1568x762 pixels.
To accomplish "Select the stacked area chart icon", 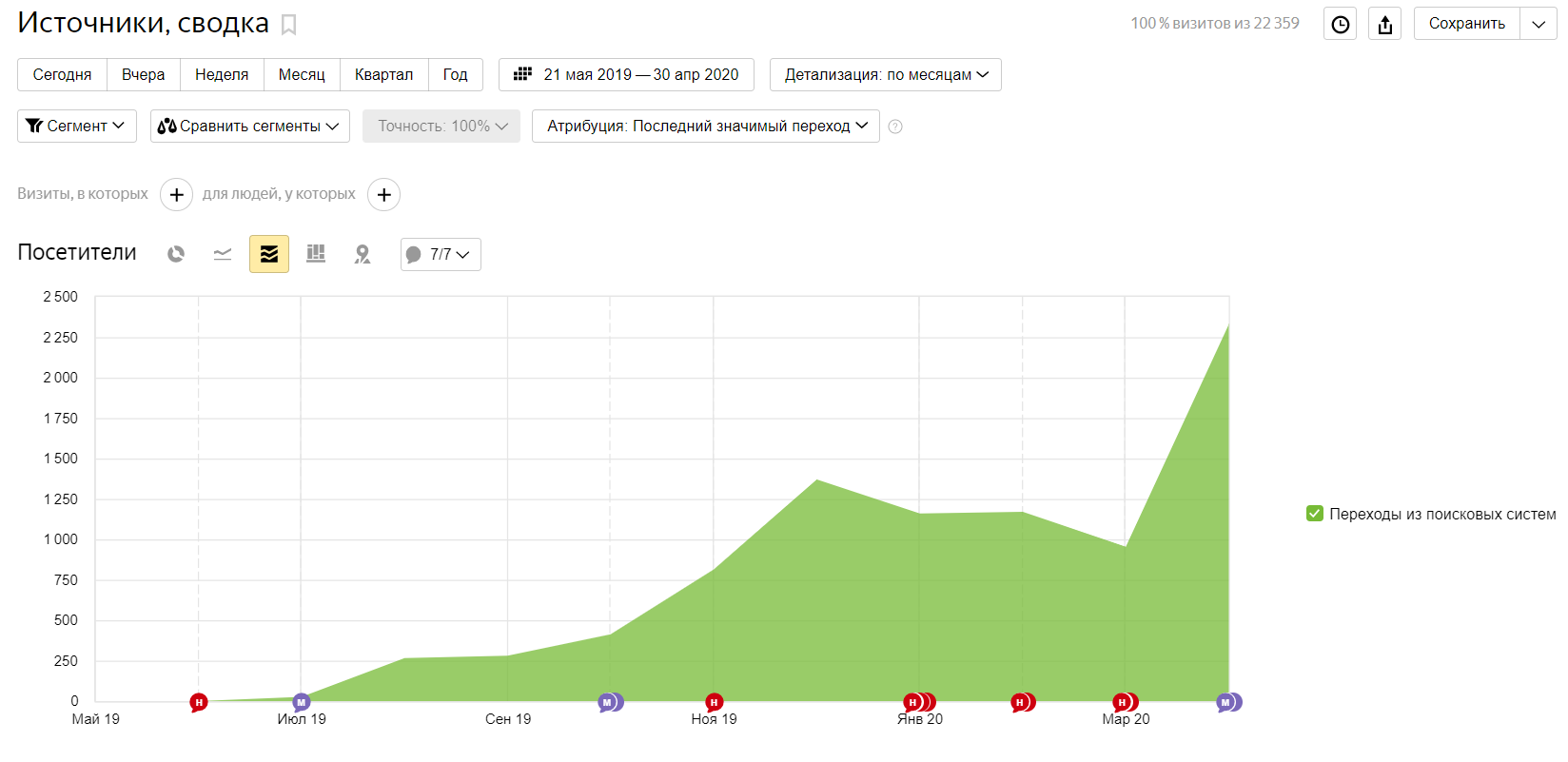I will click(269, 254).
